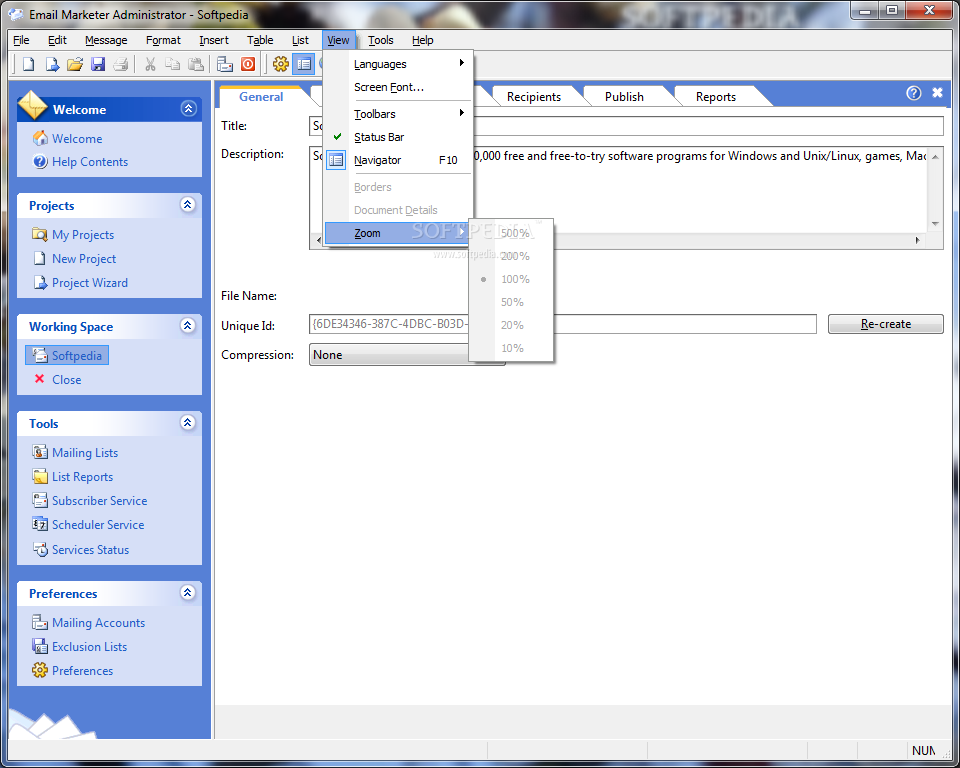The height and width of the screenshot is (768, 960).
Task: Click the Help Contents icon
Action: [x=40, y=161]
